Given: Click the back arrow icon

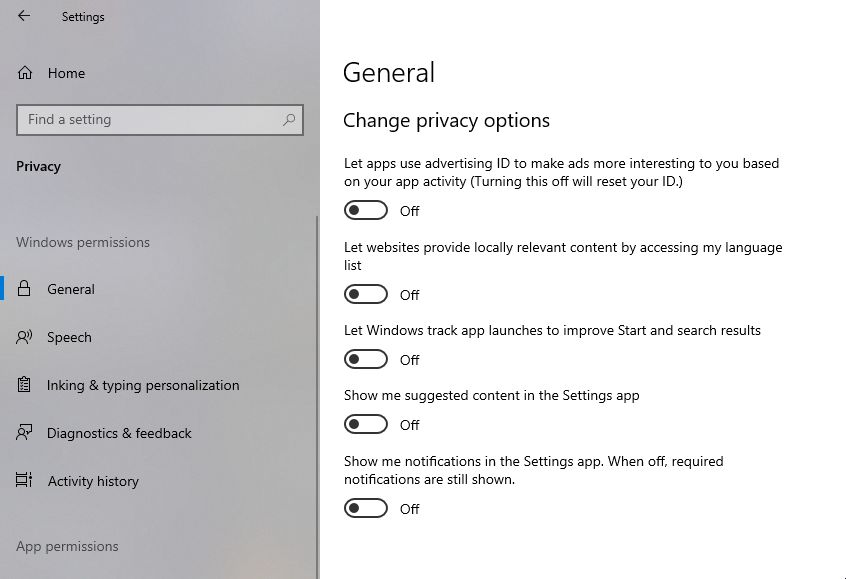Looking at the screenshot, I should (x=24, y=16).
